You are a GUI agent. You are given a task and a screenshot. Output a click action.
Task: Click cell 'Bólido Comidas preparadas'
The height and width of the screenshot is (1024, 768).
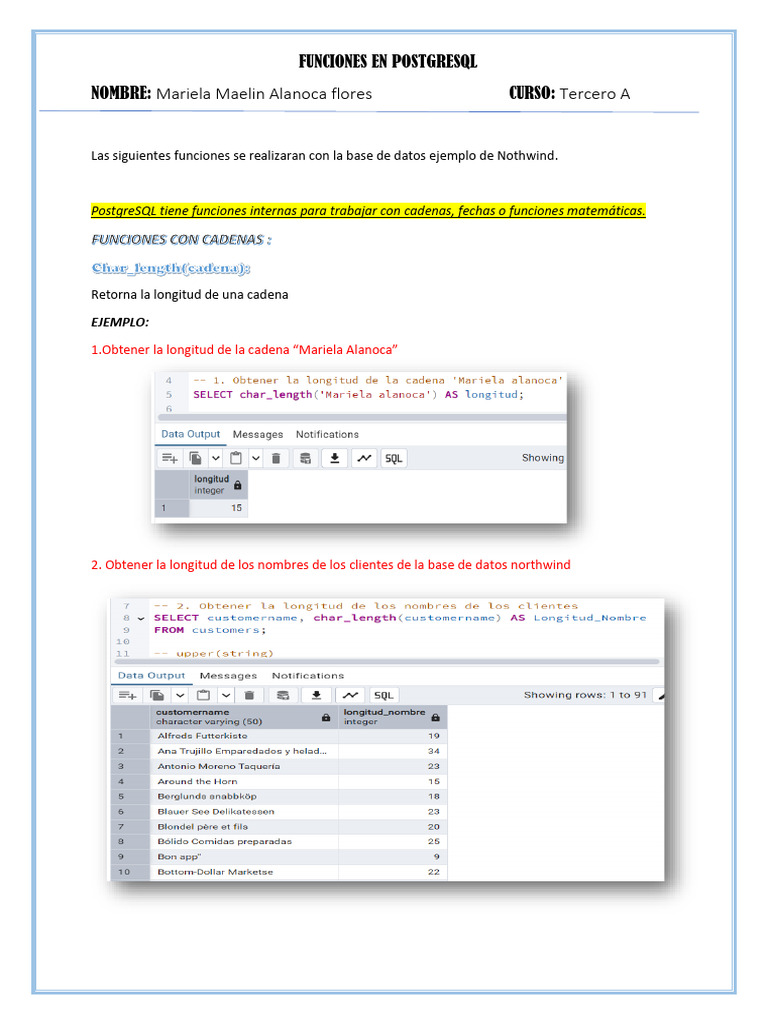[244, 842]
